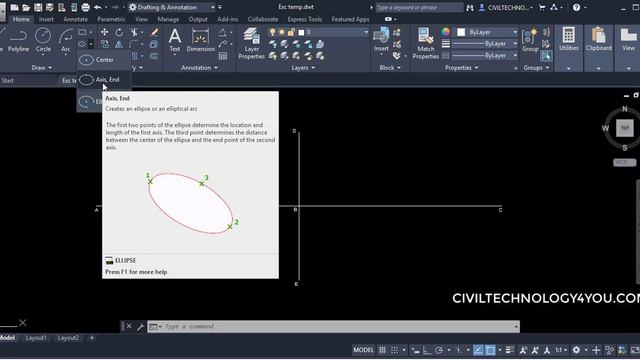Open Layer Properties manager
Image resolution: width=640 pixels, height=360 pixels.
click(251, 44)
